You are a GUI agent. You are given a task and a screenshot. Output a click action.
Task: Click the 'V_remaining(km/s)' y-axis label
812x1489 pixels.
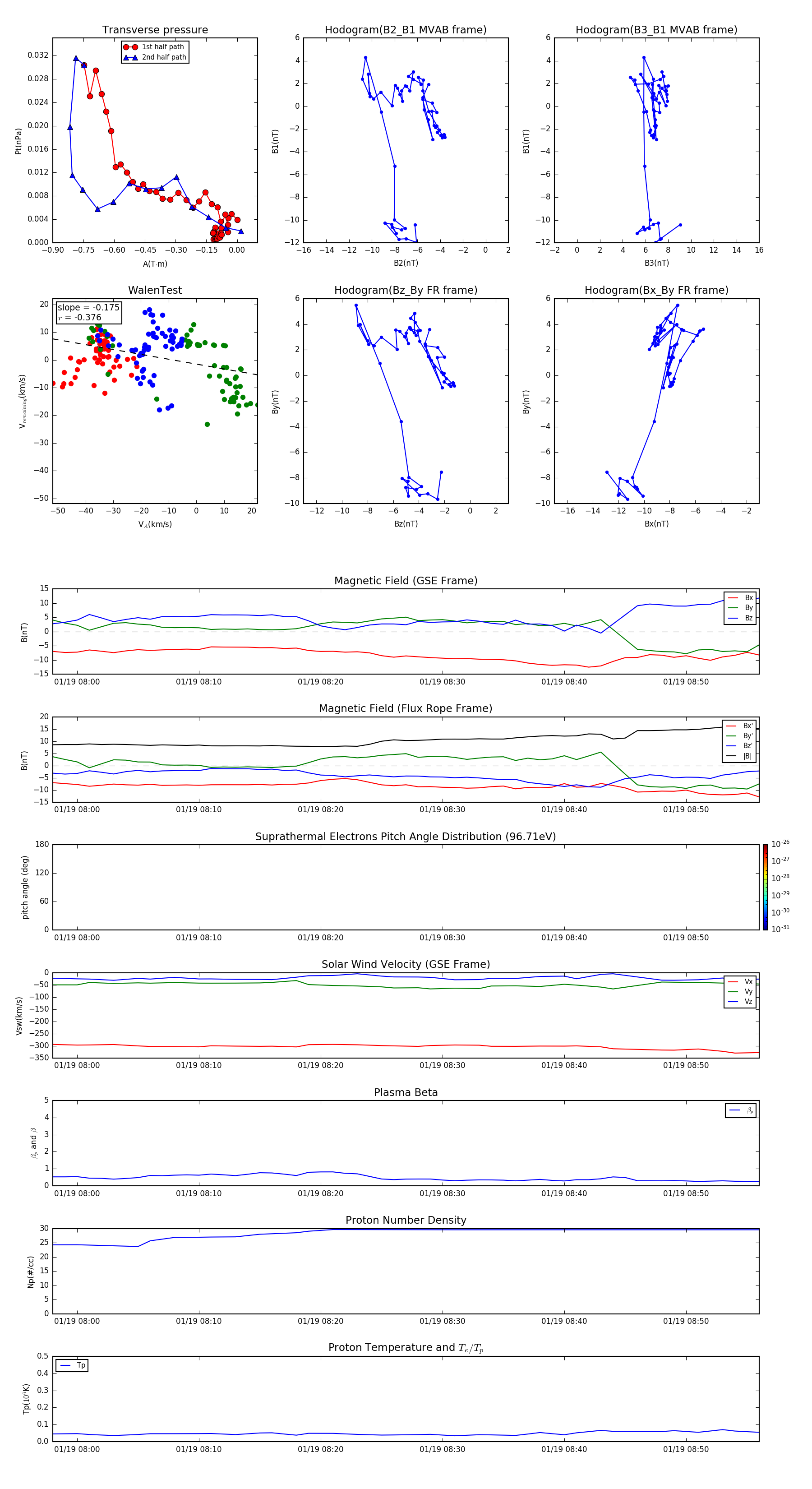tap(22, 401)
